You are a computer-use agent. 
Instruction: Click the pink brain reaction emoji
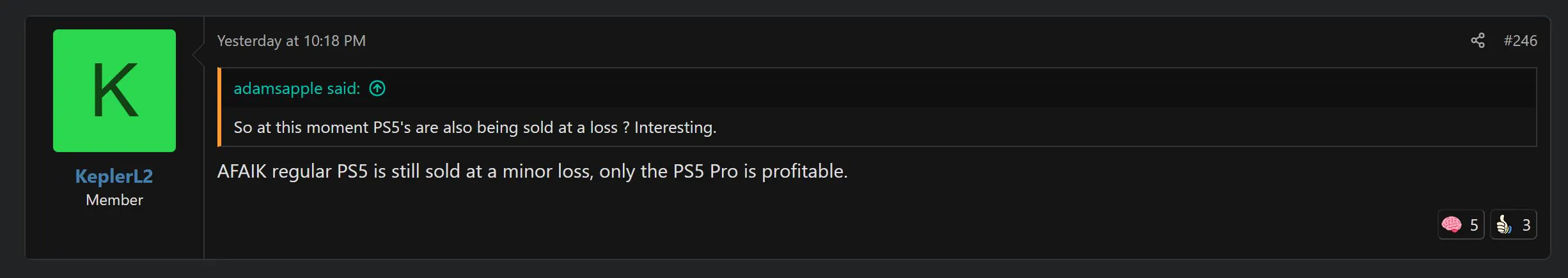point(1451,225)
